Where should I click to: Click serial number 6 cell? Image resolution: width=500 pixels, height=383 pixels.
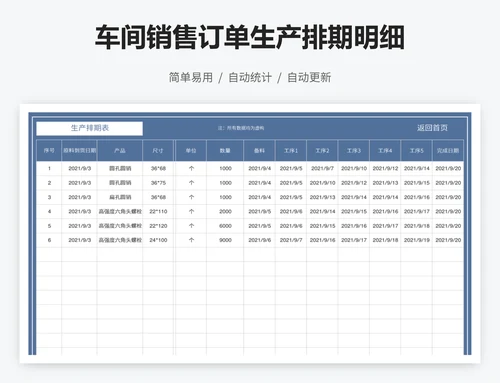pyautogui.click(x=49, y=240)
